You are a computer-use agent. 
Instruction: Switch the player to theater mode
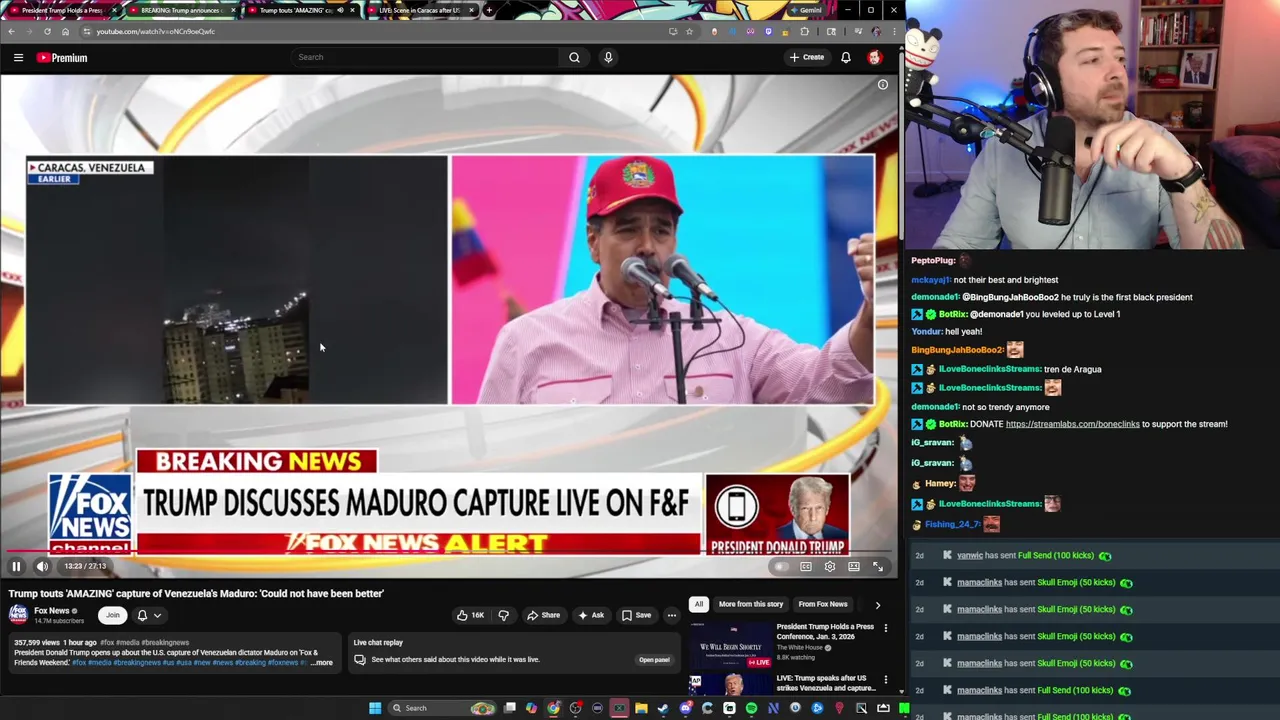click(854, 567)
